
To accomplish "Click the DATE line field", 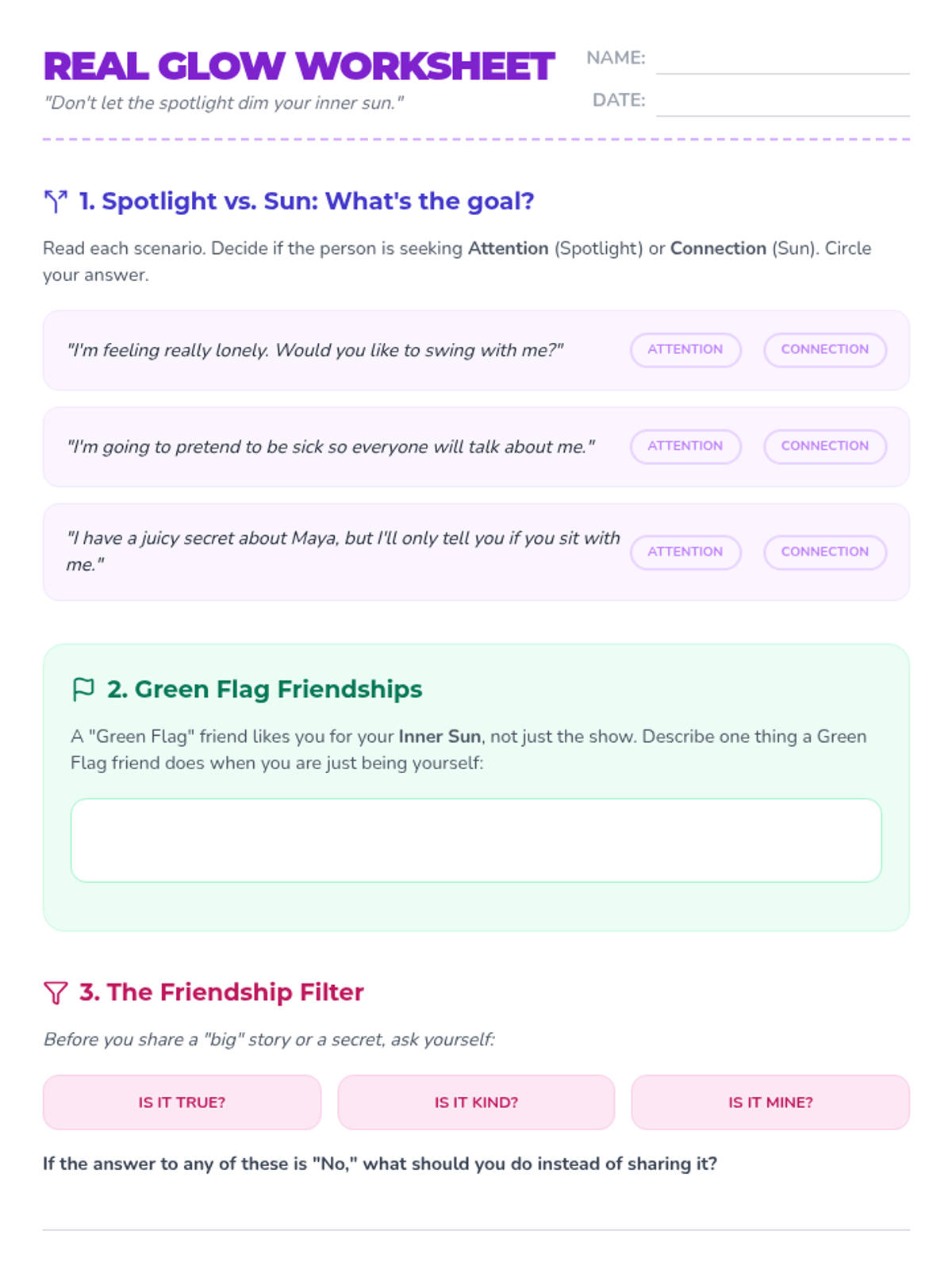I will tap(783, 102).
